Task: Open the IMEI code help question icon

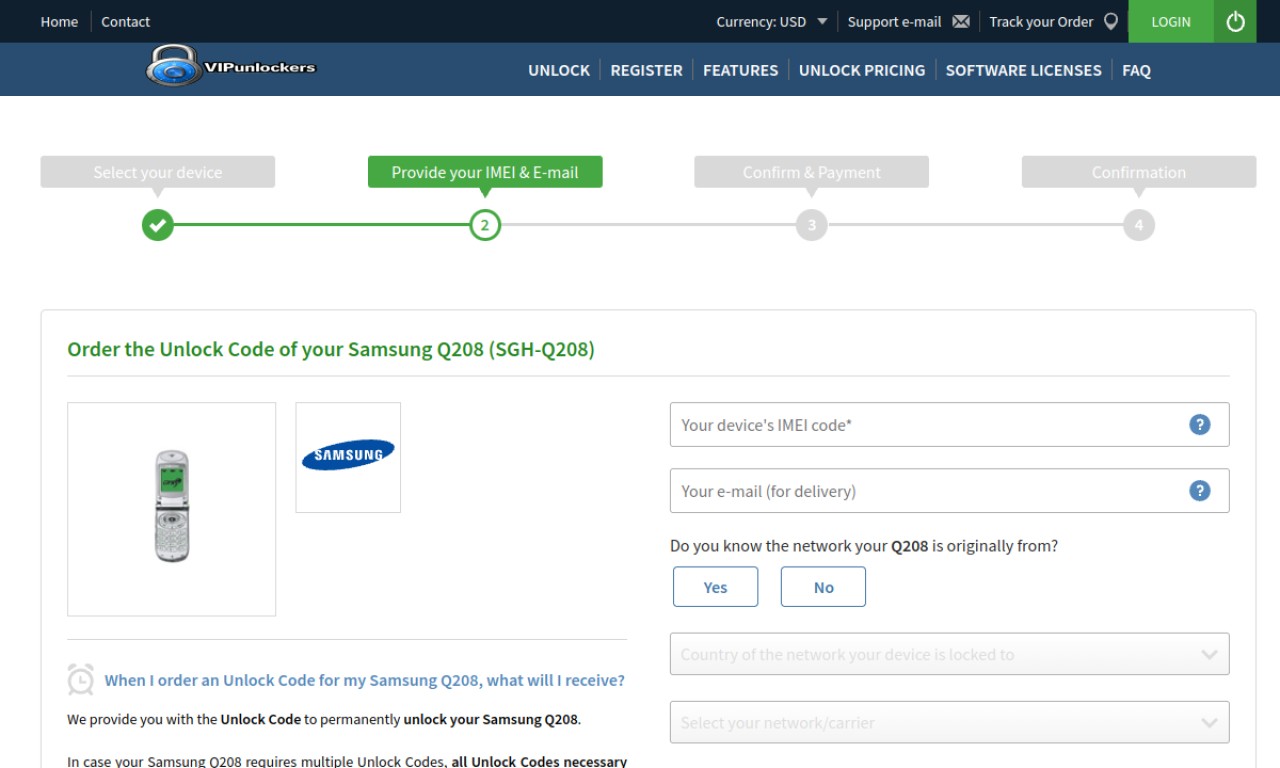Action: 1200,424
